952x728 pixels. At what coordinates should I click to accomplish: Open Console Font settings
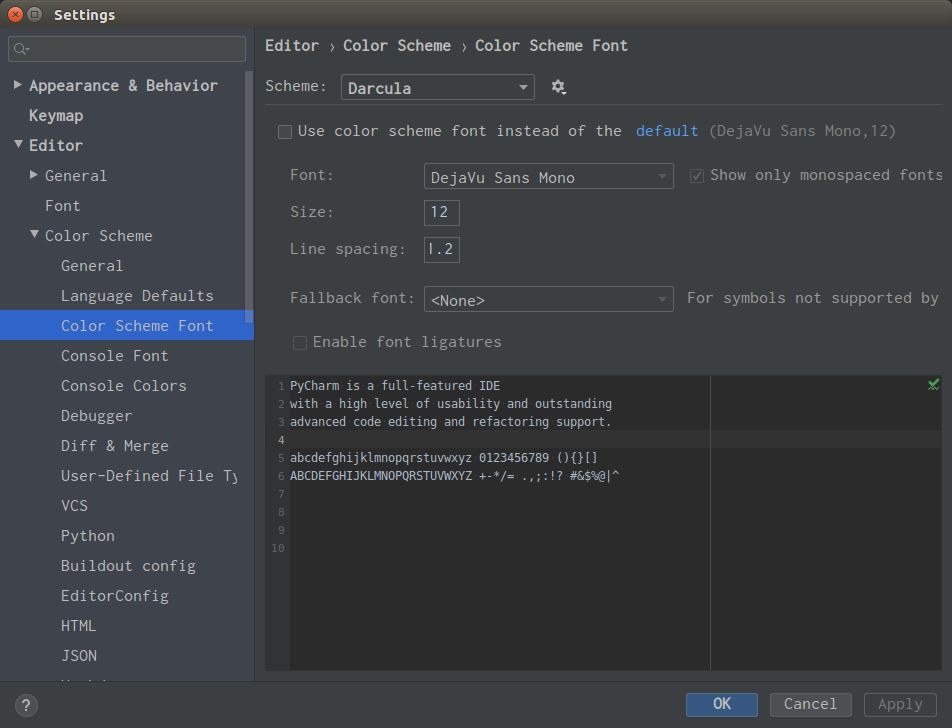tap(114, 356)
